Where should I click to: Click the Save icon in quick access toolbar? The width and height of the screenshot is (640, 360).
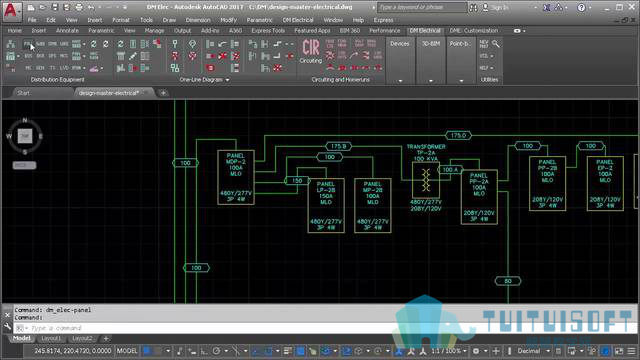[x=54, y=7]
